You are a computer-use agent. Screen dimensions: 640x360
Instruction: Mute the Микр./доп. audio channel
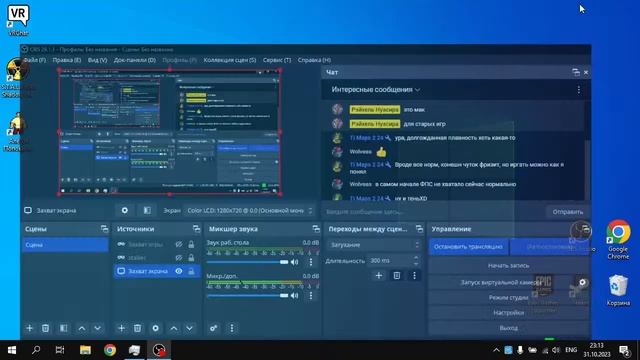(295, 296)
